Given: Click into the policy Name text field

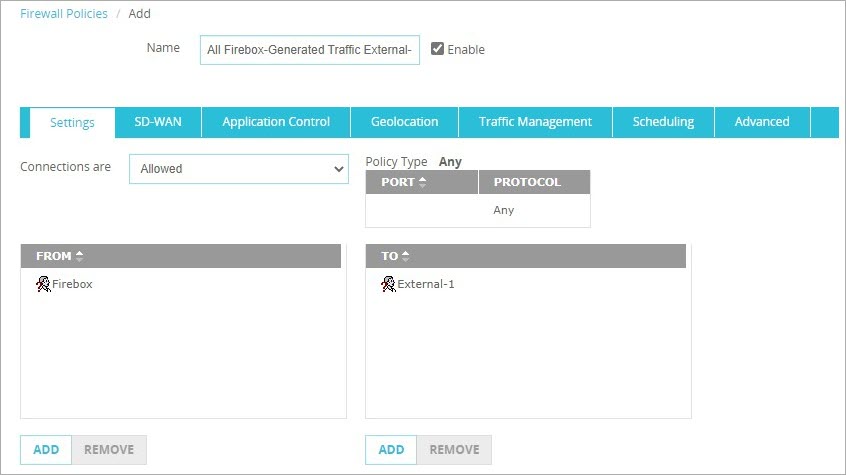Looking at the screenshot, I should [x=309, y=49].
